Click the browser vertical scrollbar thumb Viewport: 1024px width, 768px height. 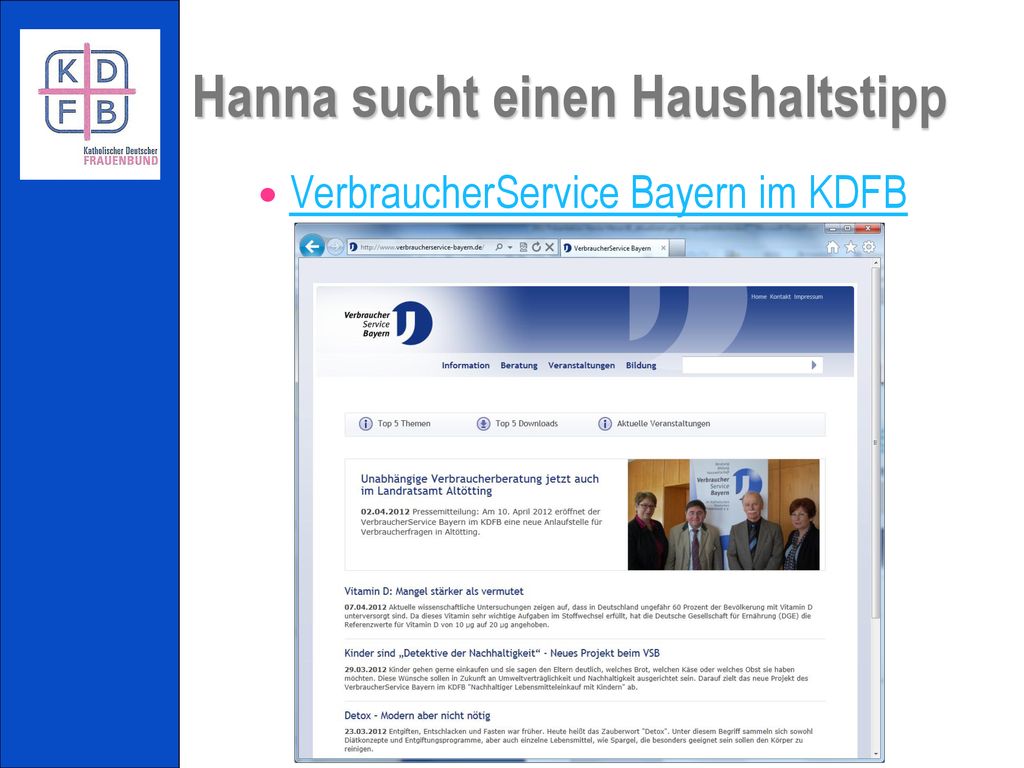[x=876, y=443]
